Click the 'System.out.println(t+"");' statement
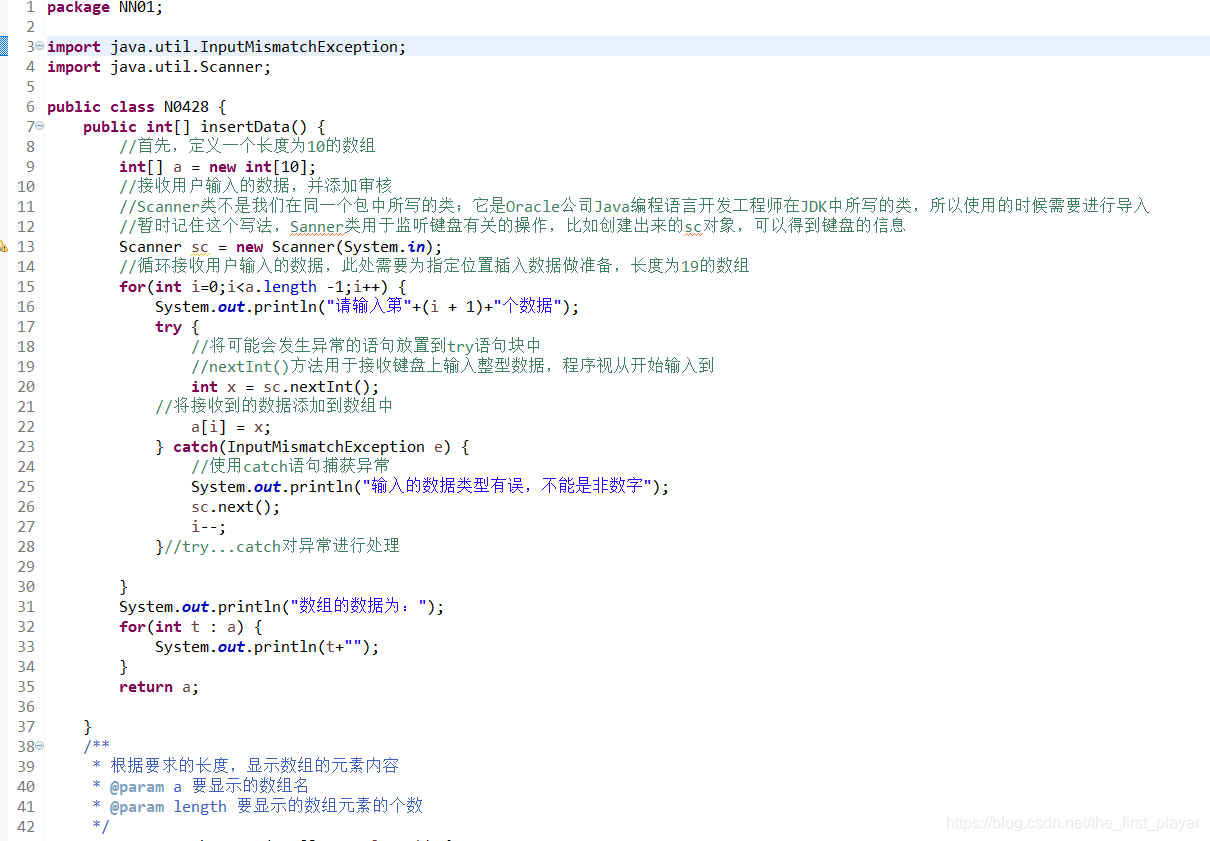Screen dimensions: 1210x841 click(267, 647)
